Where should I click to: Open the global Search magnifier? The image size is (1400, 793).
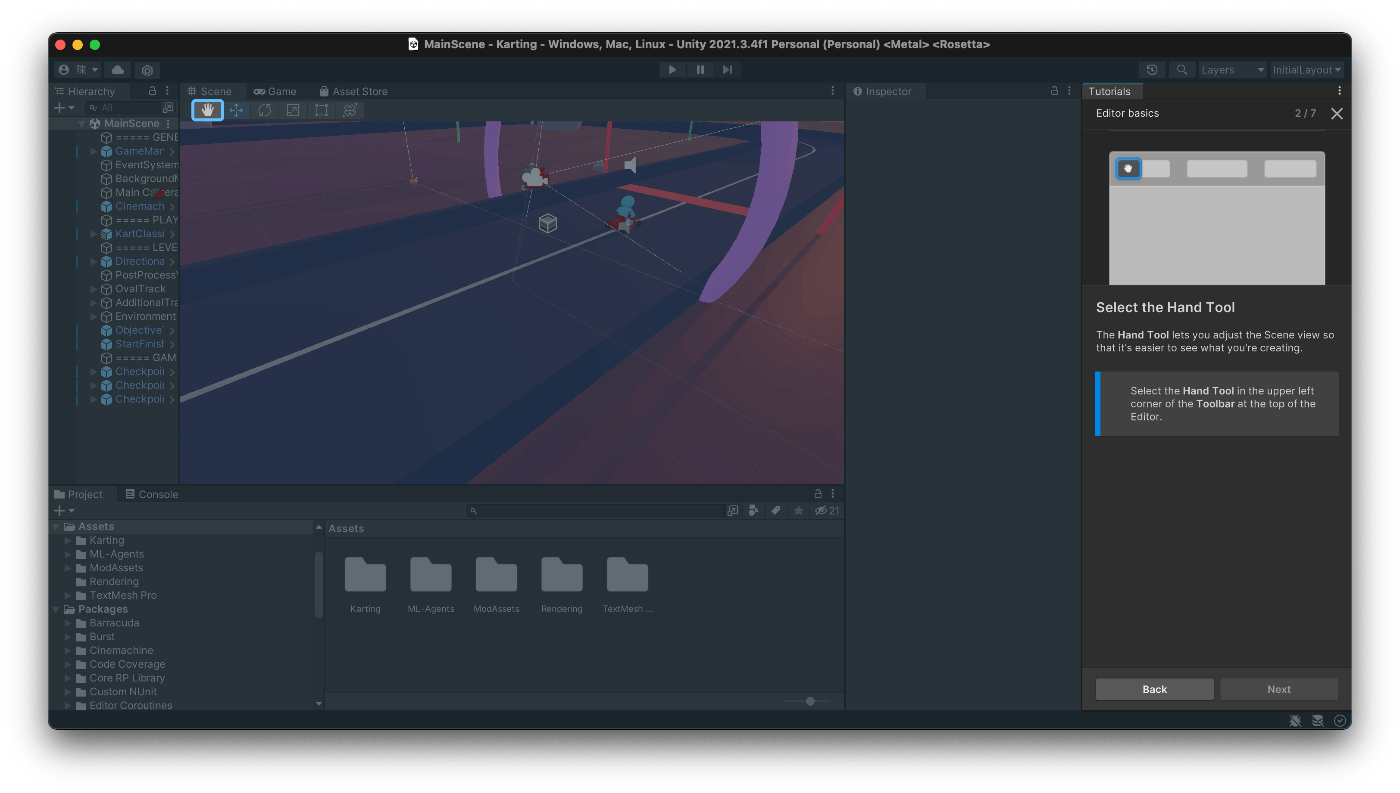pyautogui.click(x=1182, y=70)
